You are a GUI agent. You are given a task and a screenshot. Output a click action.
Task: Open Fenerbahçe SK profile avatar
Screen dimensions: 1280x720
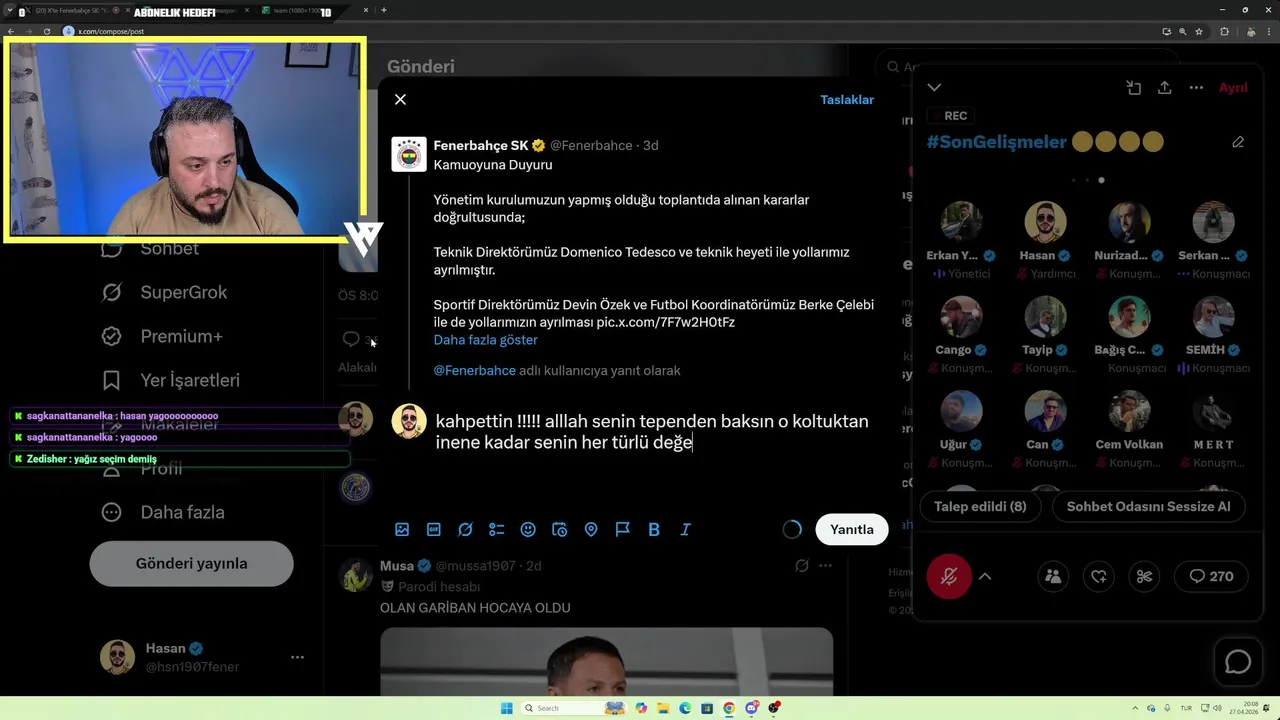point(408,154)
